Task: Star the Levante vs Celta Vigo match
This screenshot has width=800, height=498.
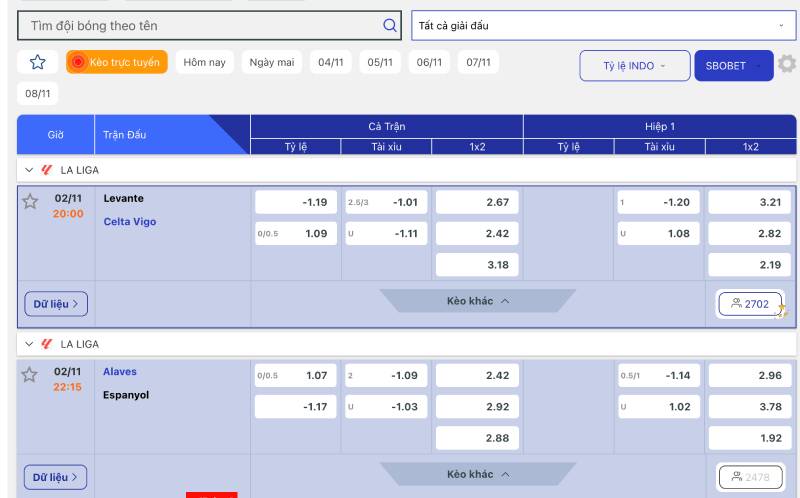Action: point(30,202)
